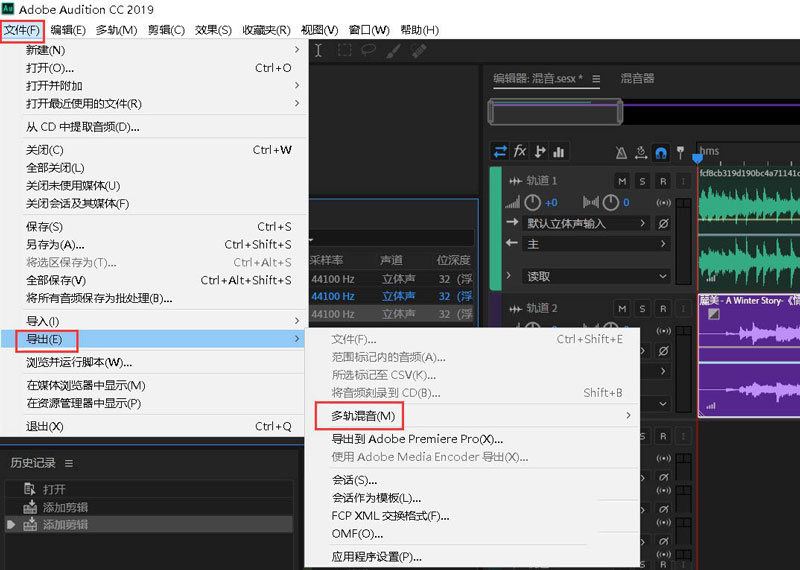Adjust 轨道 1 volume knob
Viewport: 800px width, 570px height.
[x=532, y=203]
